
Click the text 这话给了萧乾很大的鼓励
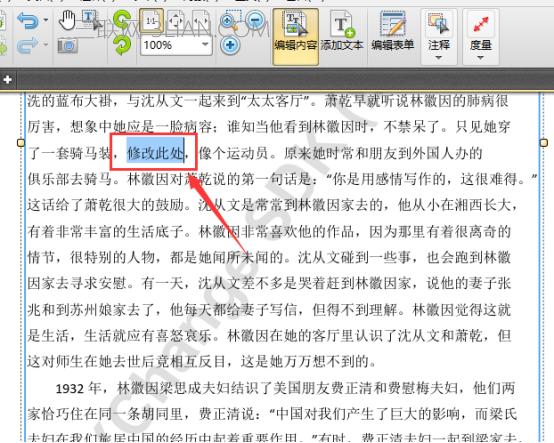[105, 205]
